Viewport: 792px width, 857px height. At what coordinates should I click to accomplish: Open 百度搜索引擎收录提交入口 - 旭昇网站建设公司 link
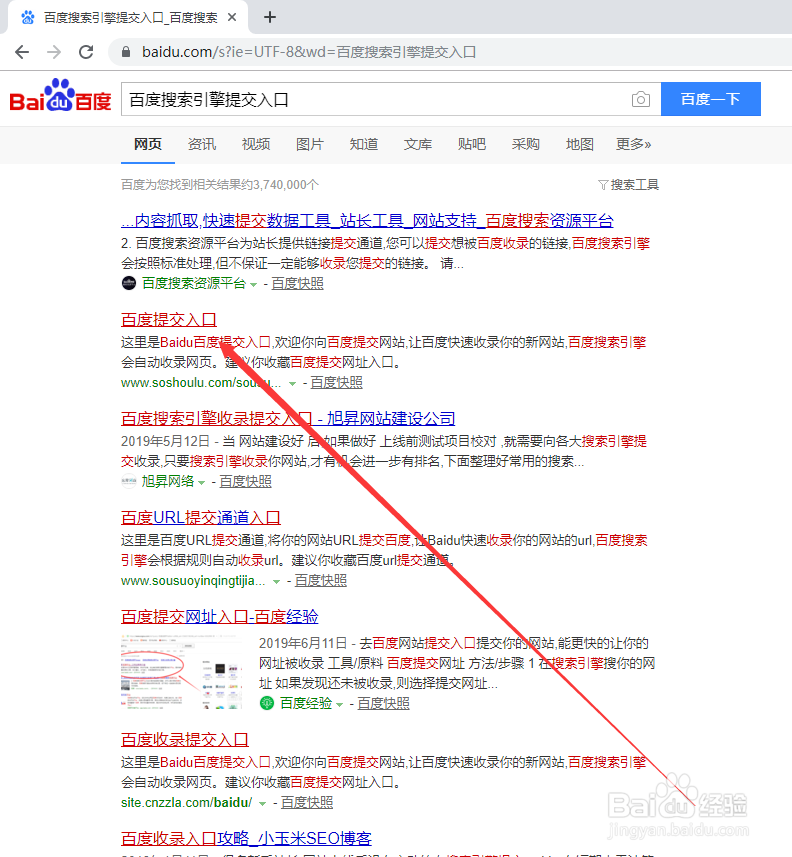[288, 418]
